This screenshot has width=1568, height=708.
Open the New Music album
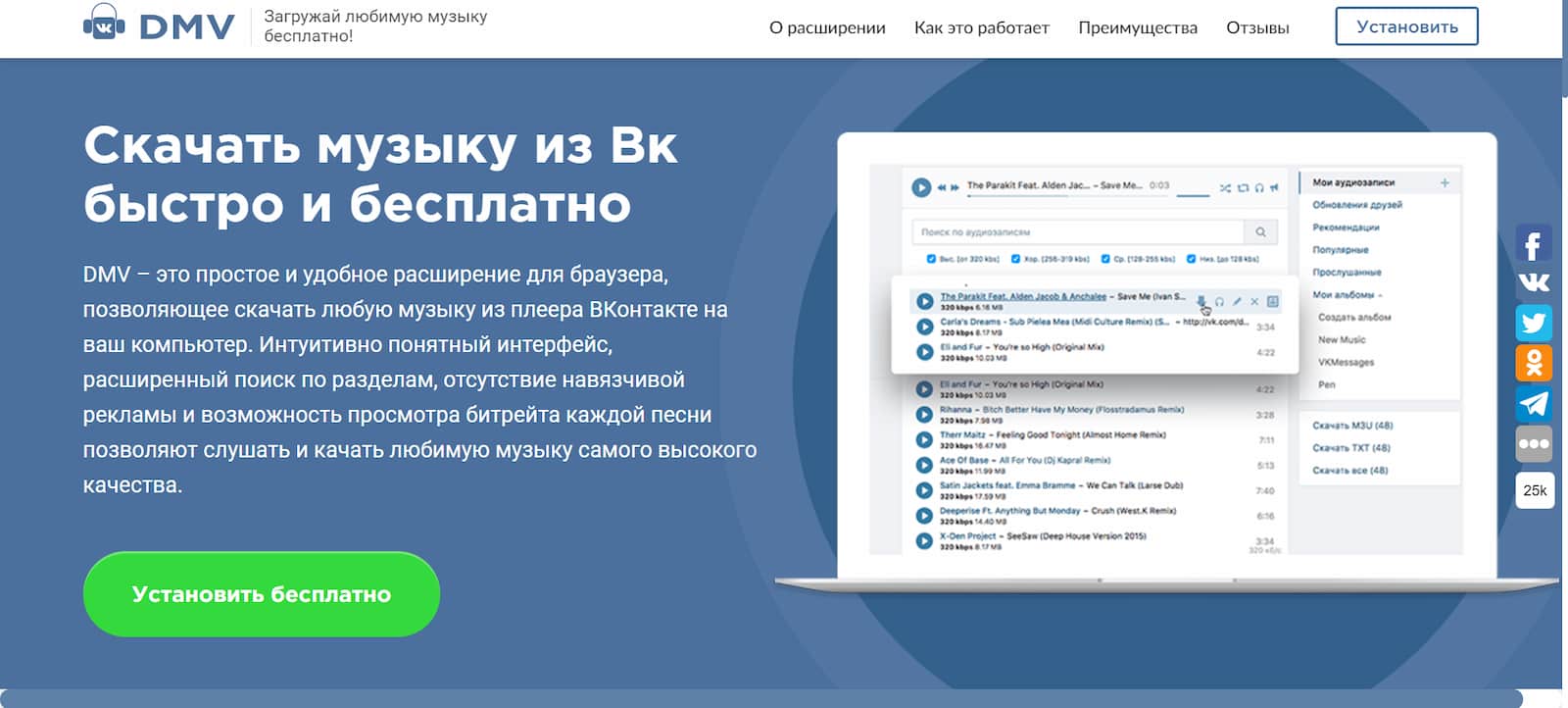[1342, 340]
